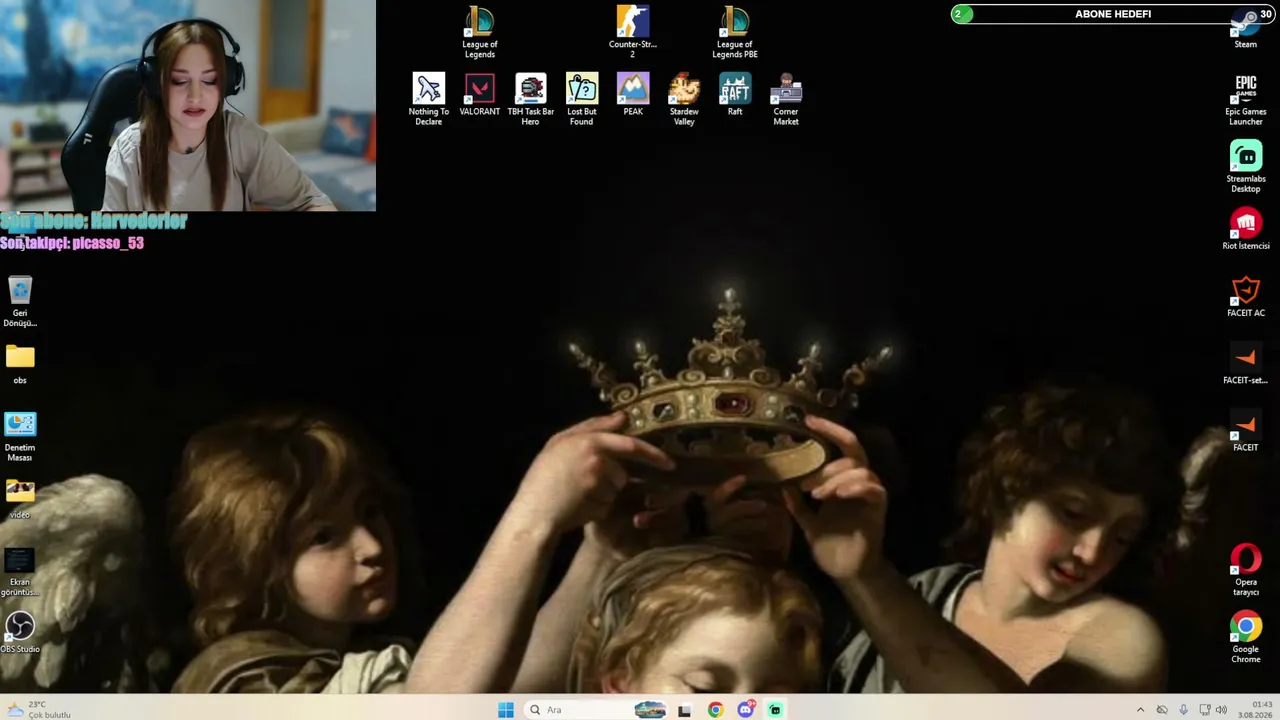Launch the FACEIT desktop shortcut
The height and width of the screenshot is (720, 1280).
pos(1246,429)
